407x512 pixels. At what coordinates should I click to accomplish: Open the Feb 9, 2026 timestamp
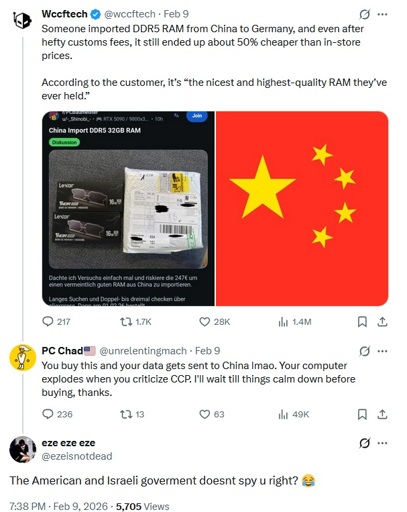tap(80, 506)
